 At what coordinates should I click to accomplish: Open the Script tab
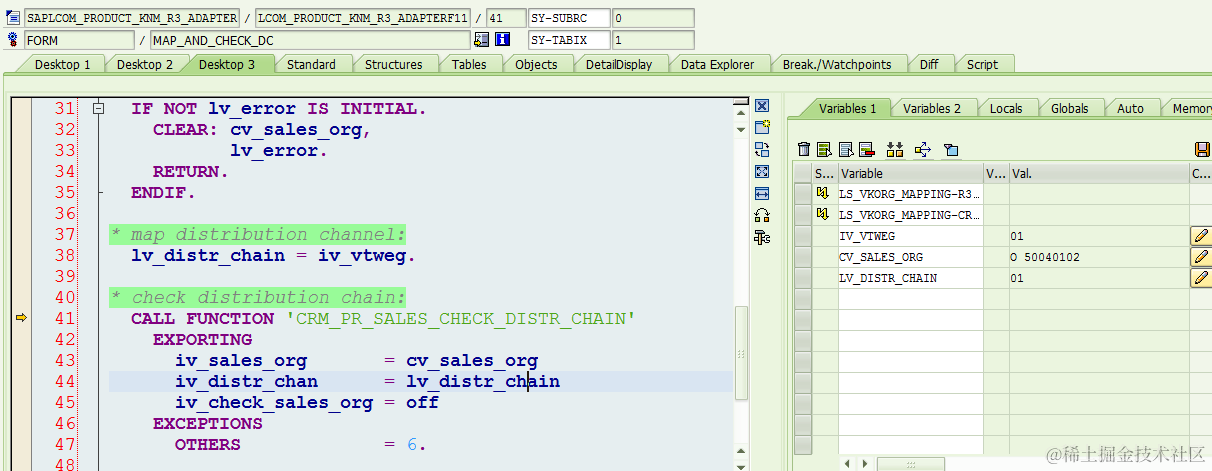point(982,64)
